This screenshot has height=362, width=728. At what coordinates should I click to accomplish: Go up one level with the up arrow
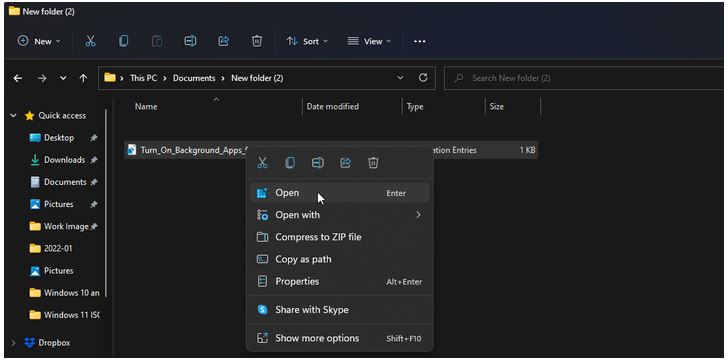[84, 78]
